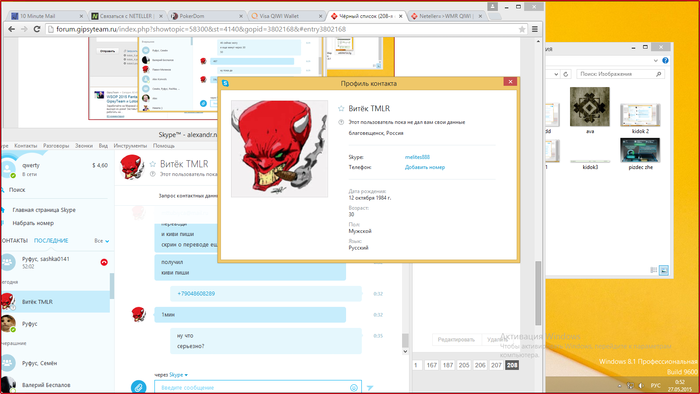Click the Chrome forward arrow

24,29
